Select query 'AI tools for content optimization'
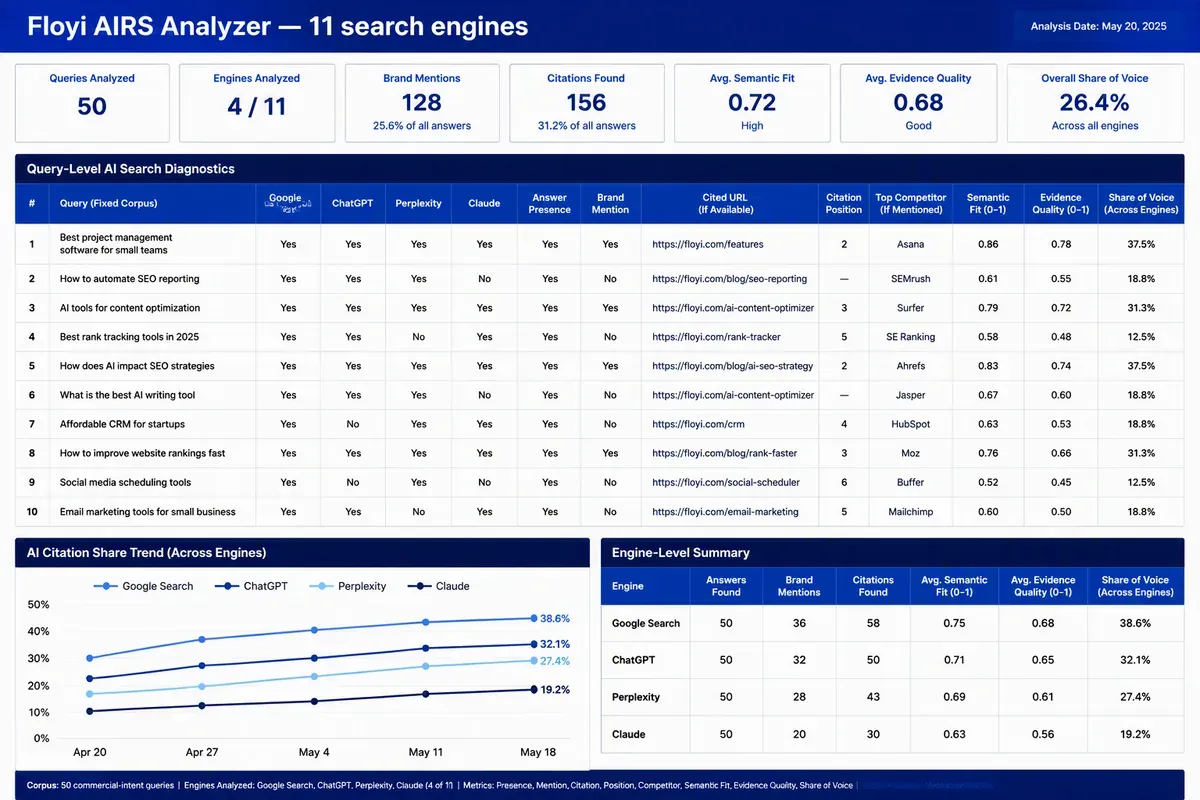The height and width of the screenshot is (800, 1200). coord(130,308)
